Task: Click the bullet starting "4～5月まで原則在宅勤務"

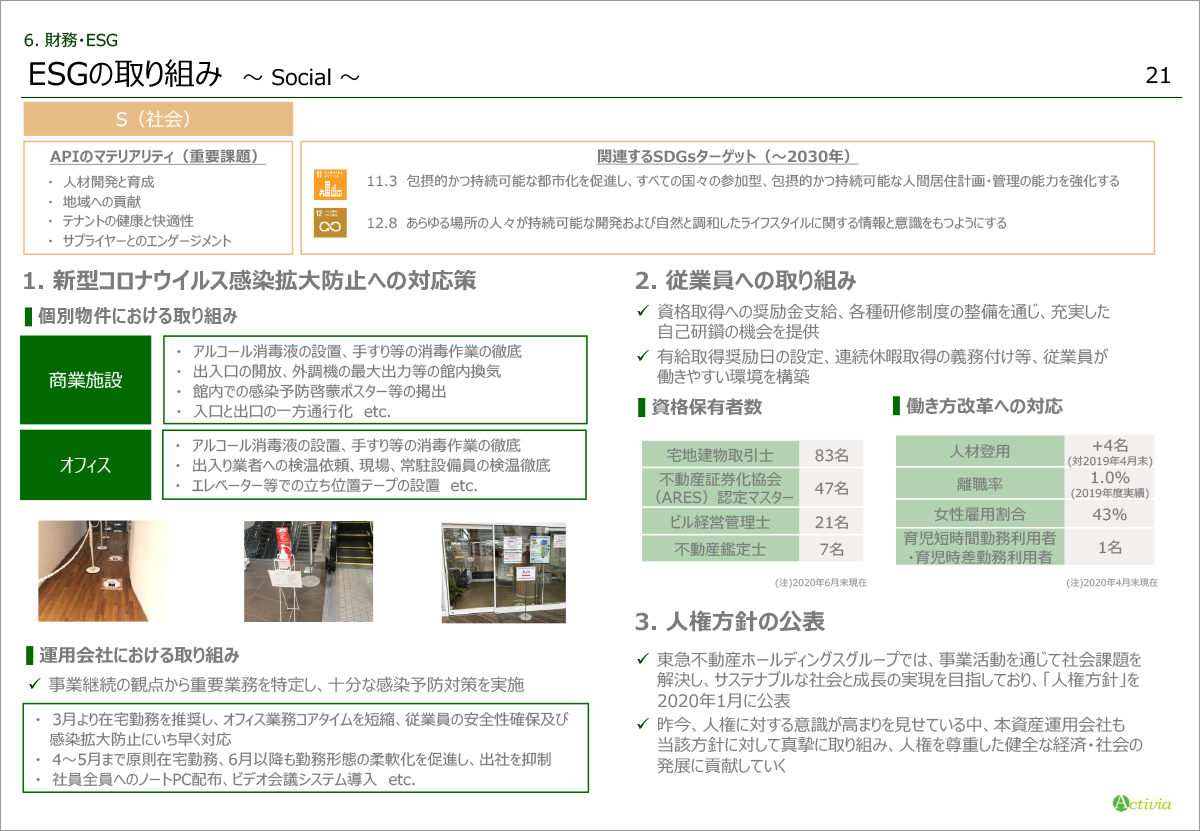Action: point(301,759)
